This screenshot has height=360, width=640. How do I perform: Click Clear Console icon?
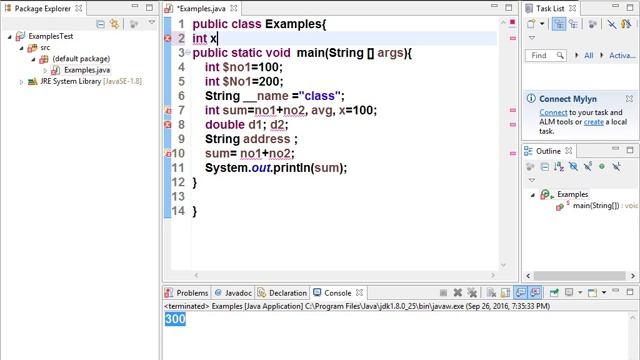(491, 293)
